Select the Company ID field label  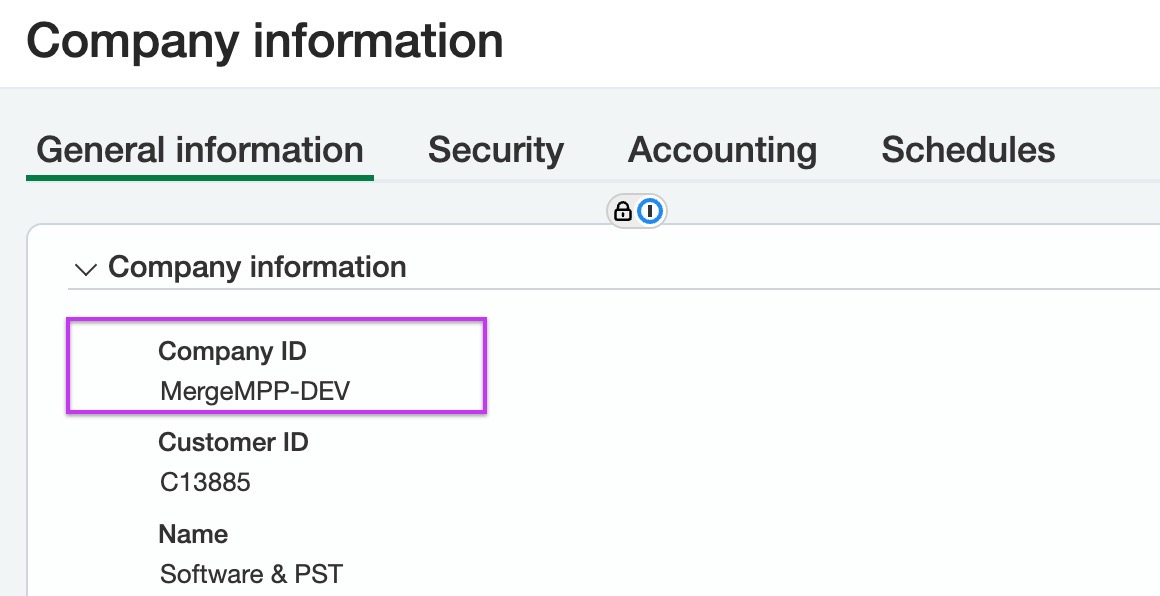pos(232,351)
